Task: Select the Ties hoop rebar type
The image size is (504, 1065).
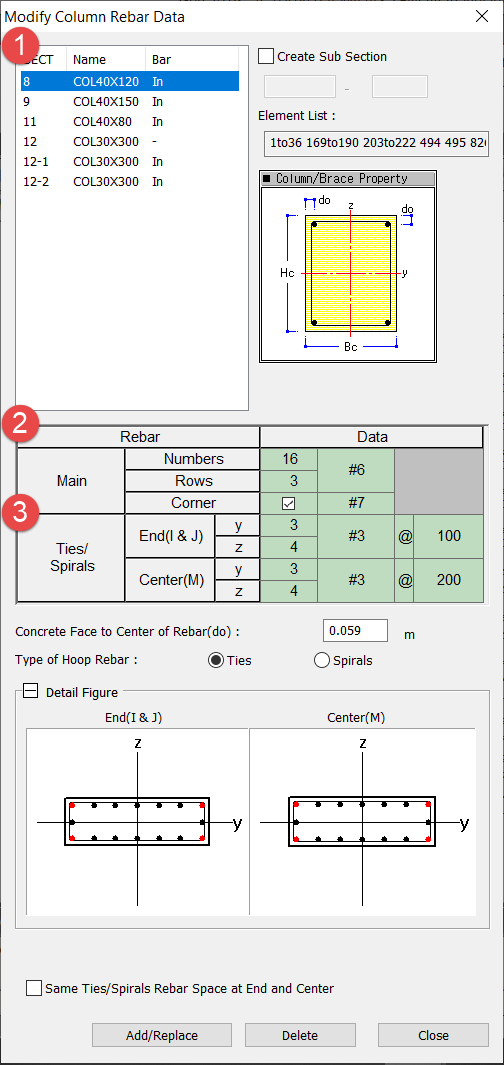Action: pyautogui.click(x=216, y=660)
